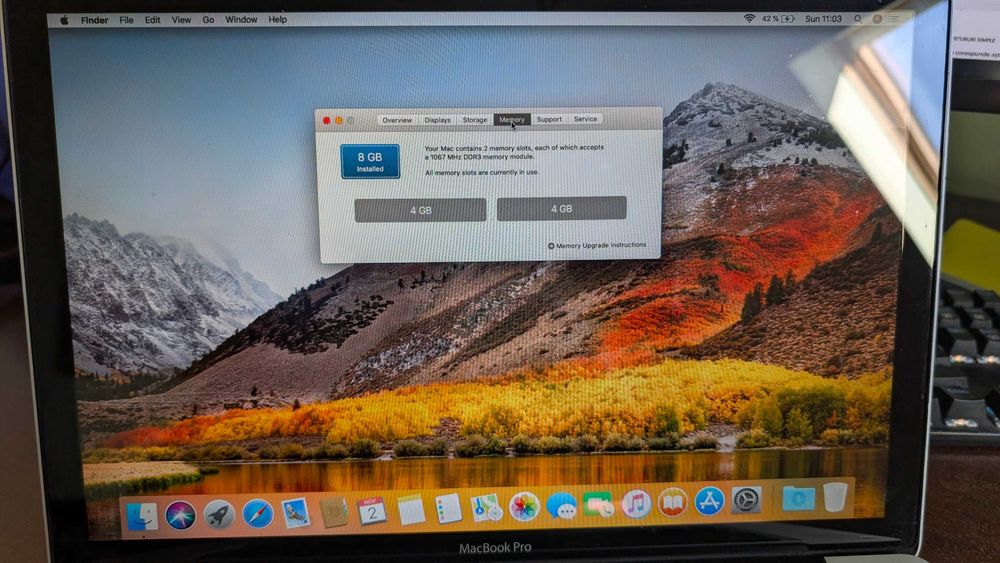Image resolution: width=1000 pixels, height=563 pixels.
Task: Open Safari compass icon in Dock
Action: tap(258, 513)
